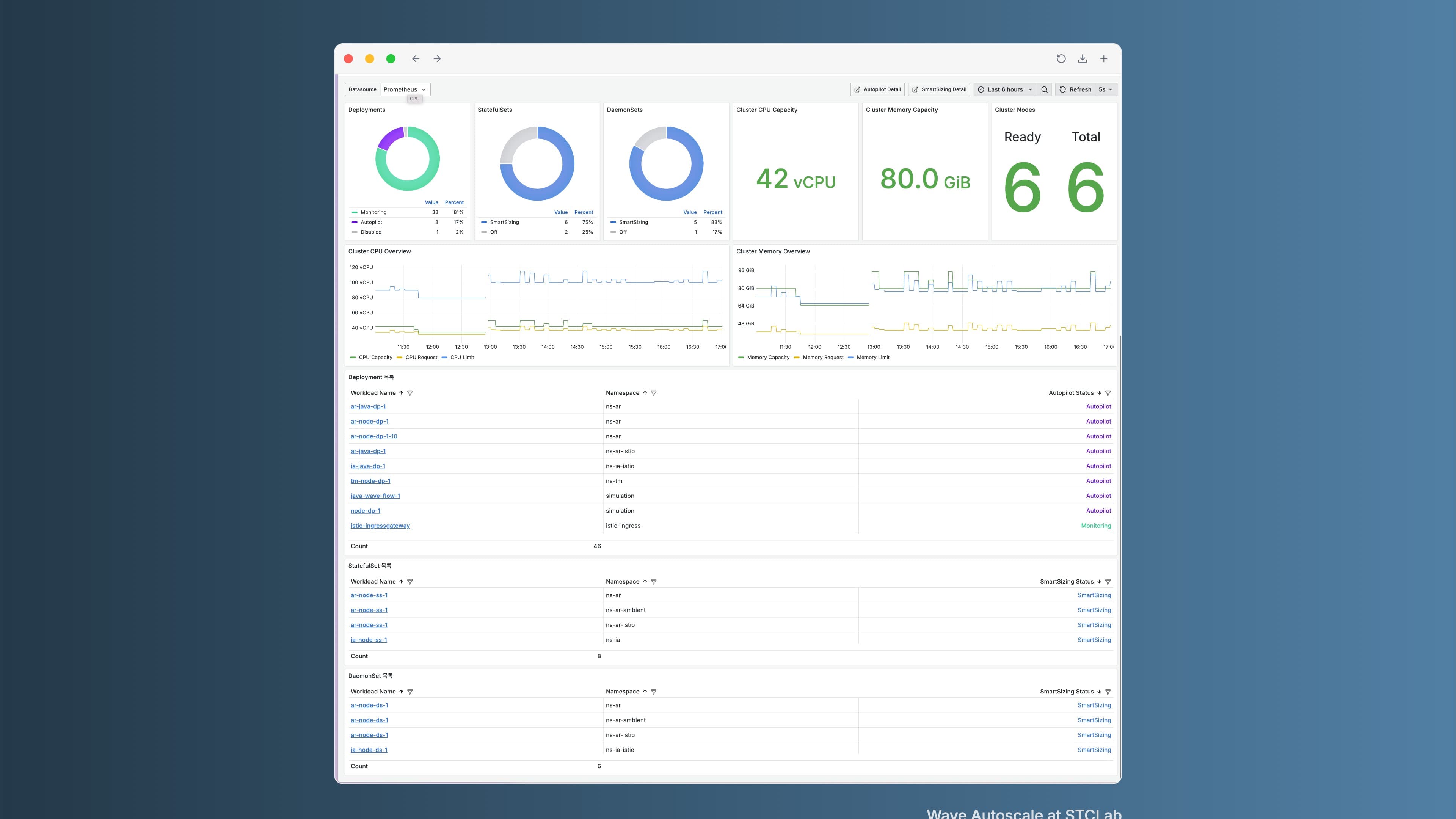
Task: Sort StatefulSets legend by Value column
Action: coord(561,212)
